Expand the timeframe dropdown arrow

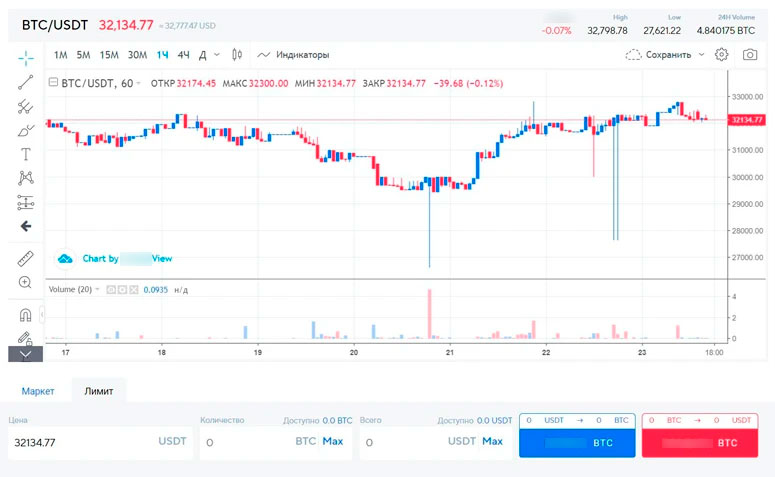[216, 55]
